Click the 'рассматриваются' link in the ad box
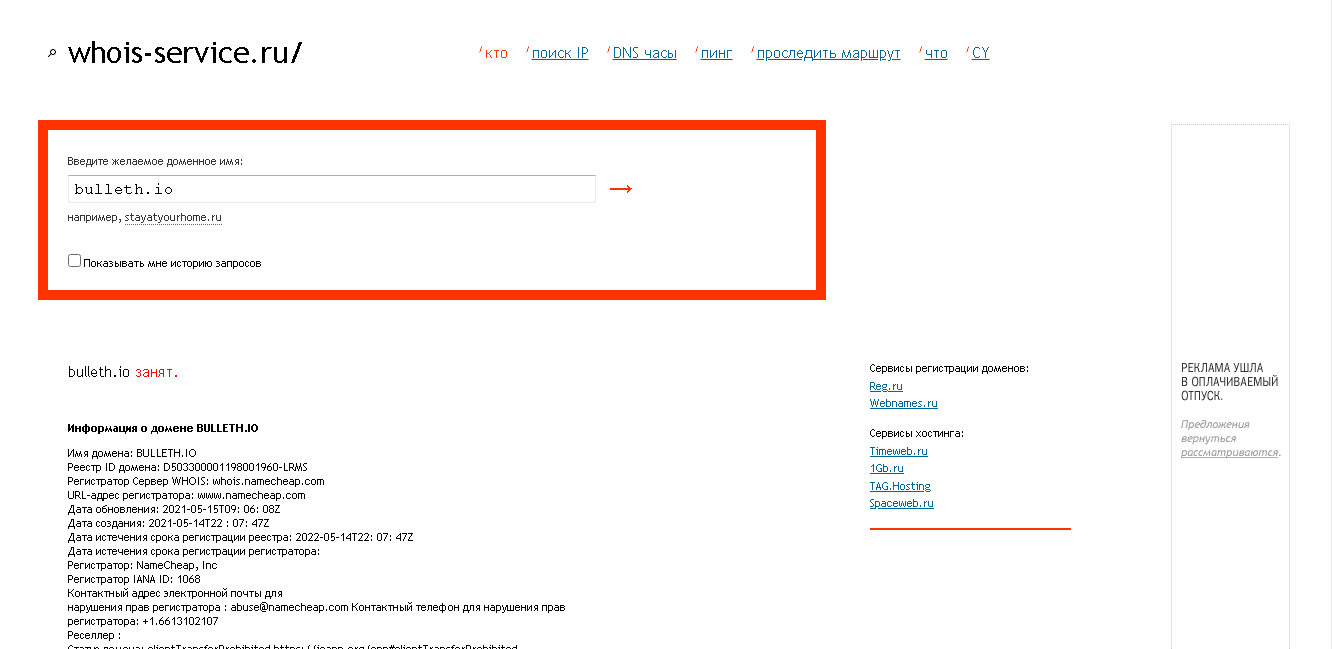 coord(1229,452)
